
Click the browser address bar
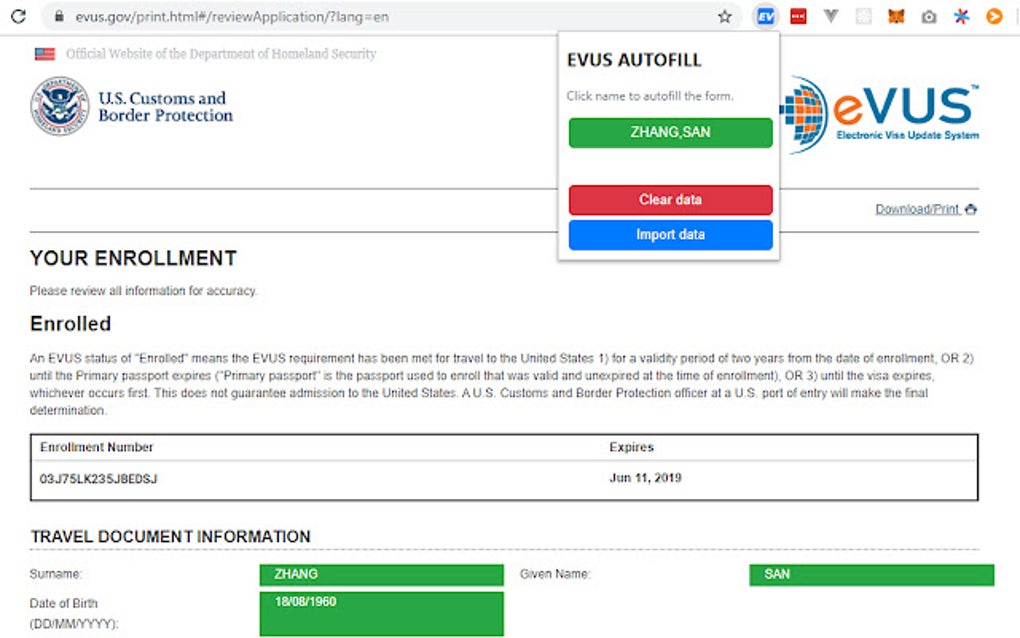tap(300, 16)
